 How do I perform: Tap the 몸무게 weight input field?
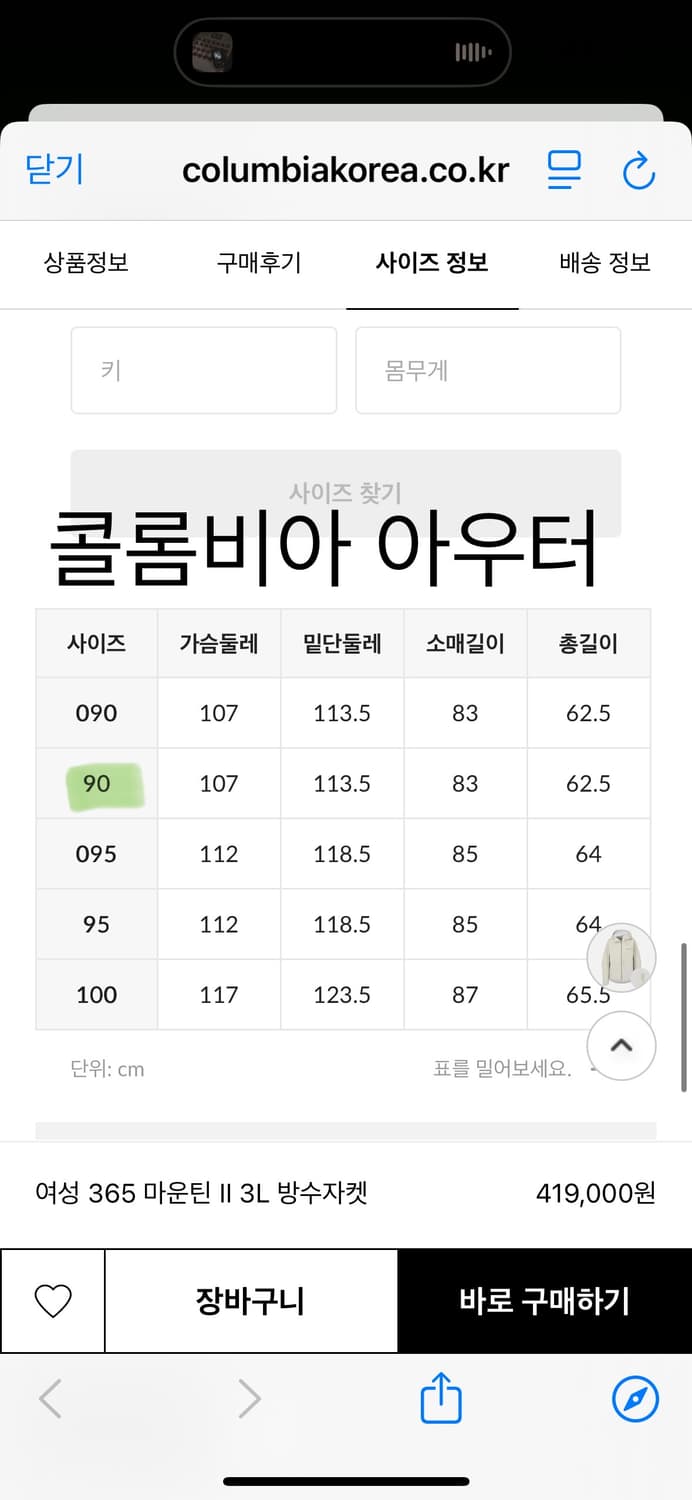488,370
